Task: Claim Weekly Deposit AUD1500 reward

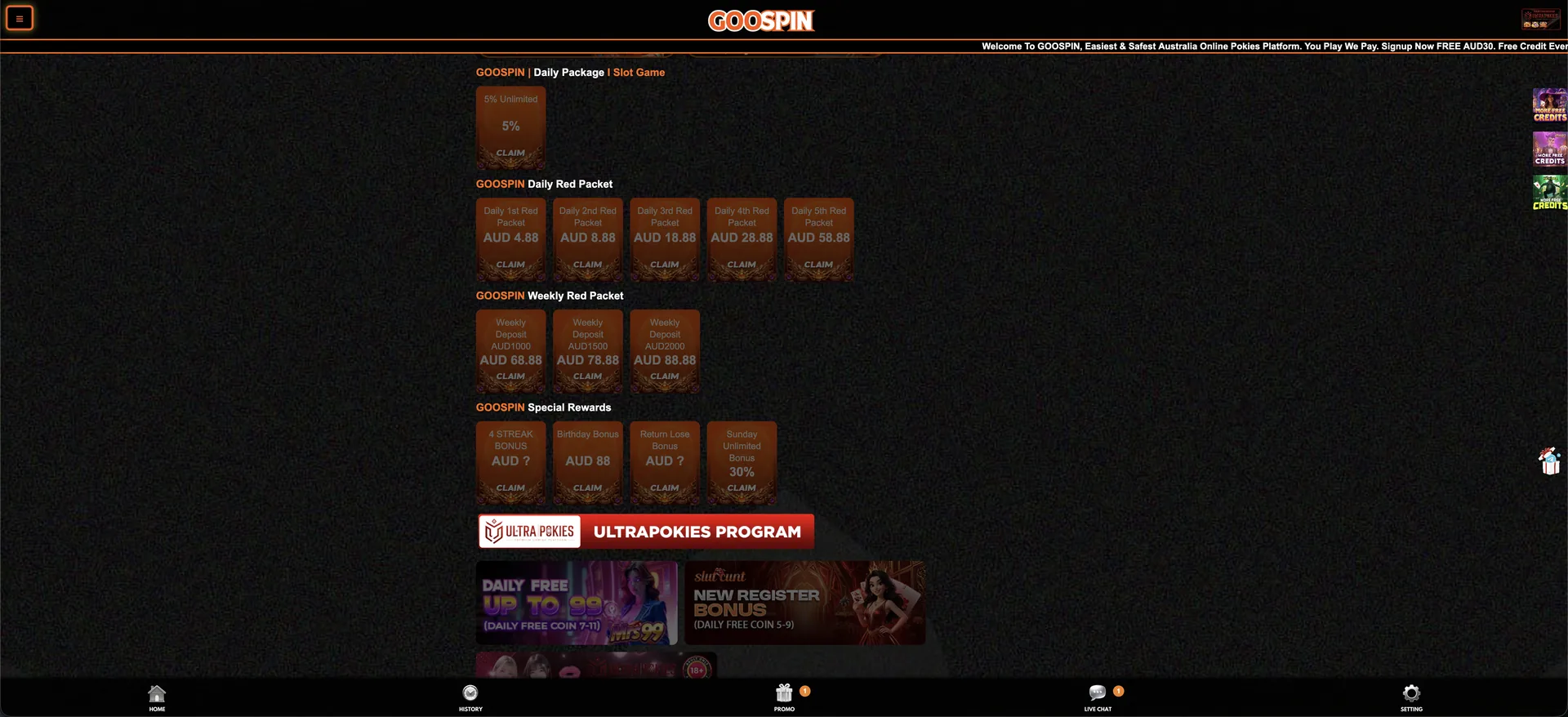Action: 587,376
